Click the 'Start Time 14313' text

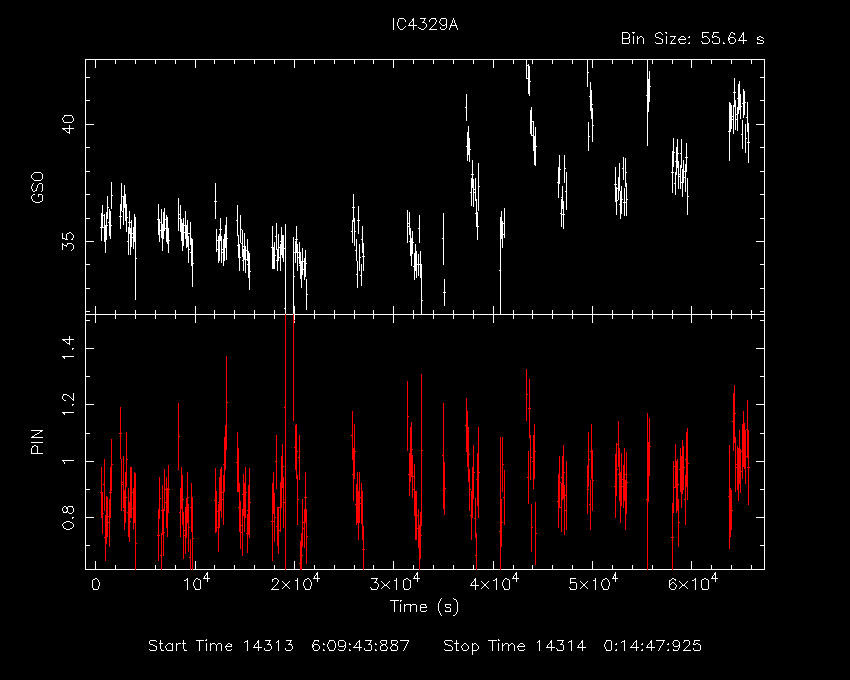click(x=221, y=646)
